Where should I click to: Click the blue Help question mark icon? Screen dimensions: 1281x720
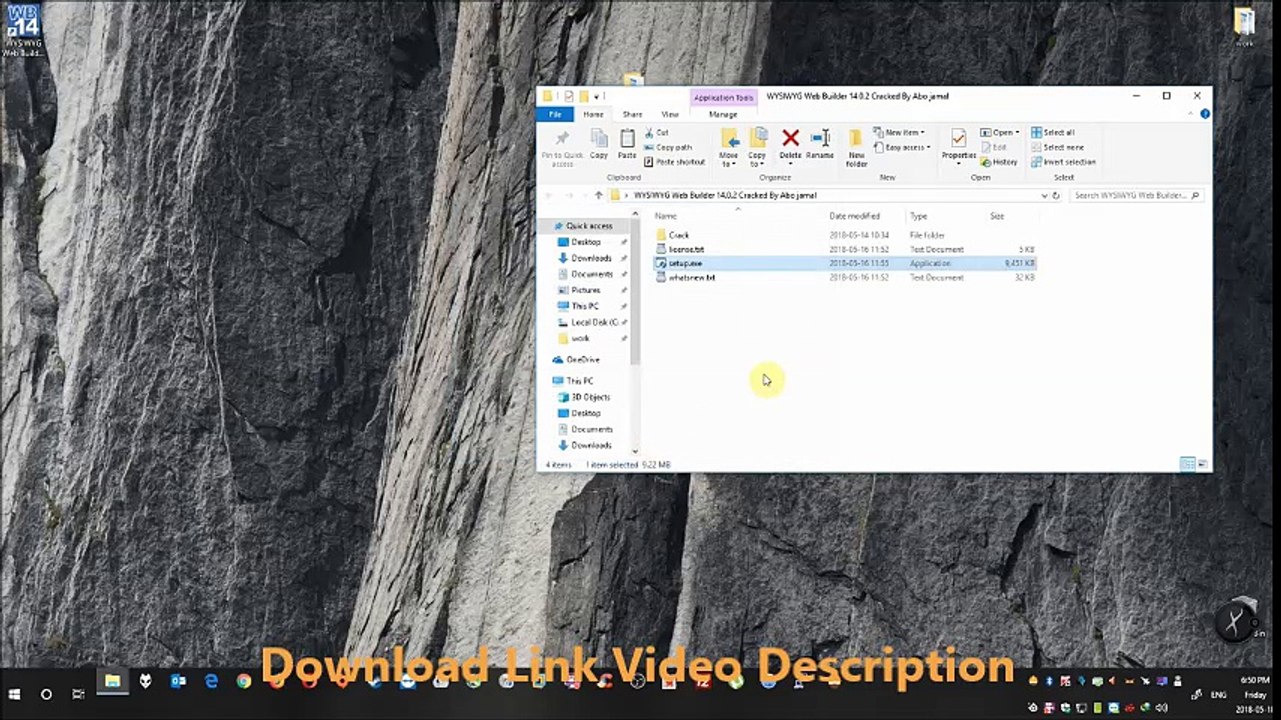pyautogui.click(x=1204, y=114)
